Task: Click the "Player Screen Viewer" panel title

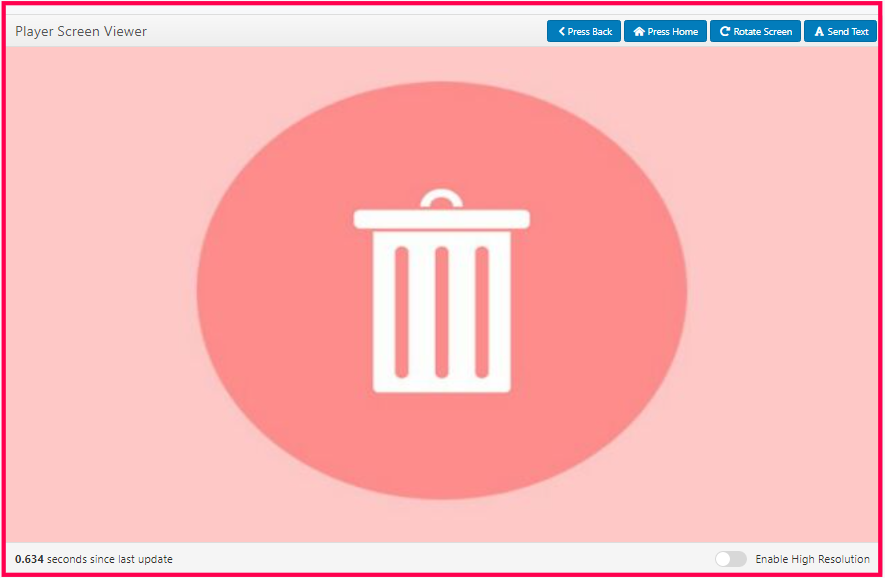Action: [x=81, y=32]
